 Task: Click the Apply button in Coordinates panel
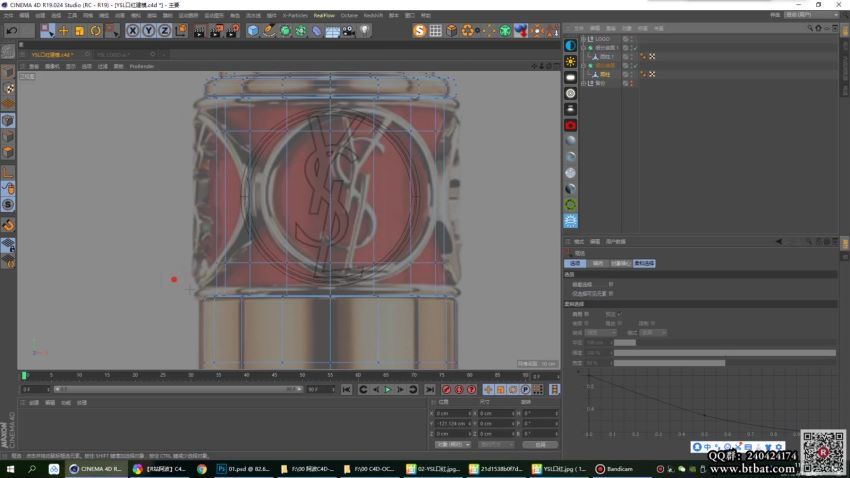coord(540,444)
